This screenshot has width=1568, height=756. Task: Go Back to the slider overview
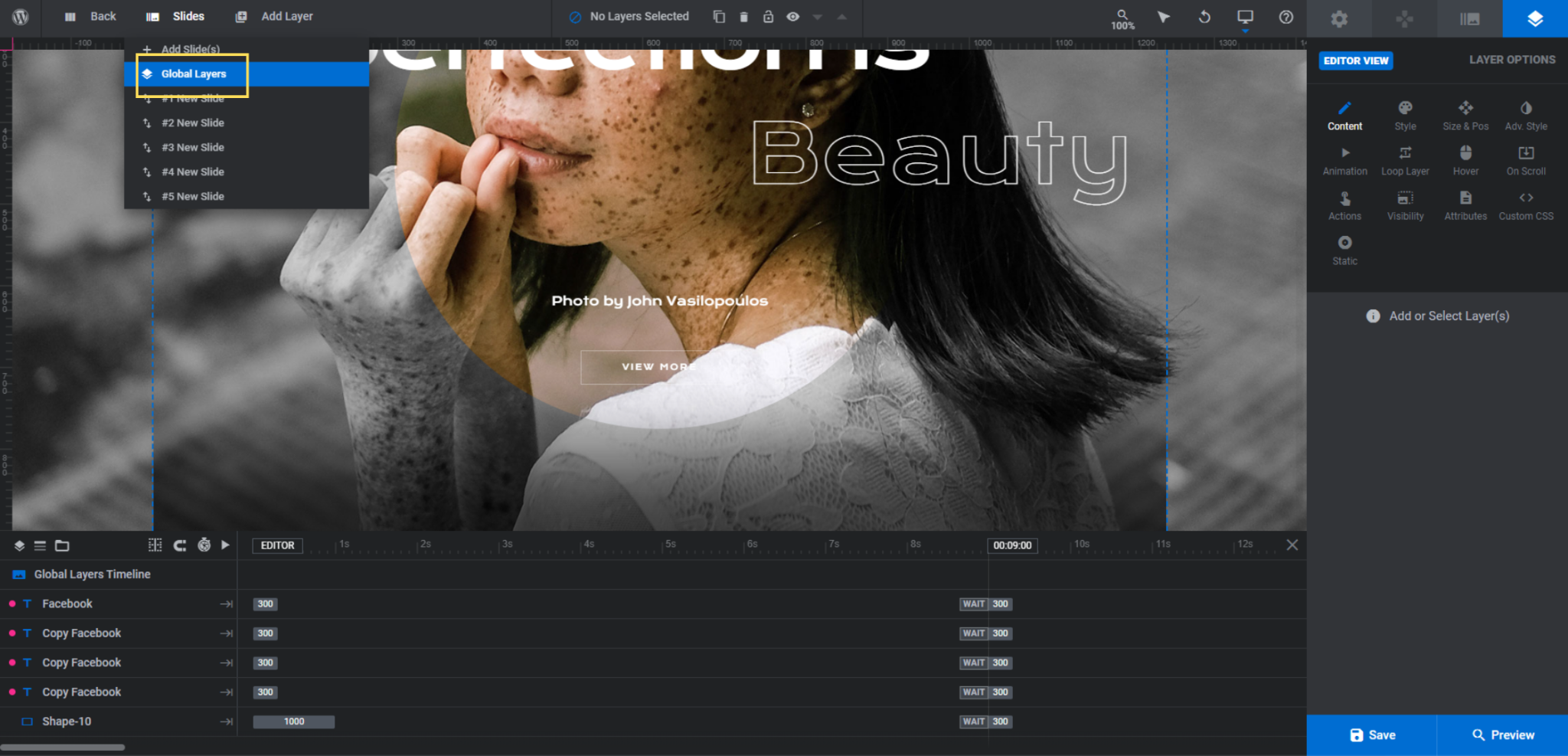(x=91, y=16)
